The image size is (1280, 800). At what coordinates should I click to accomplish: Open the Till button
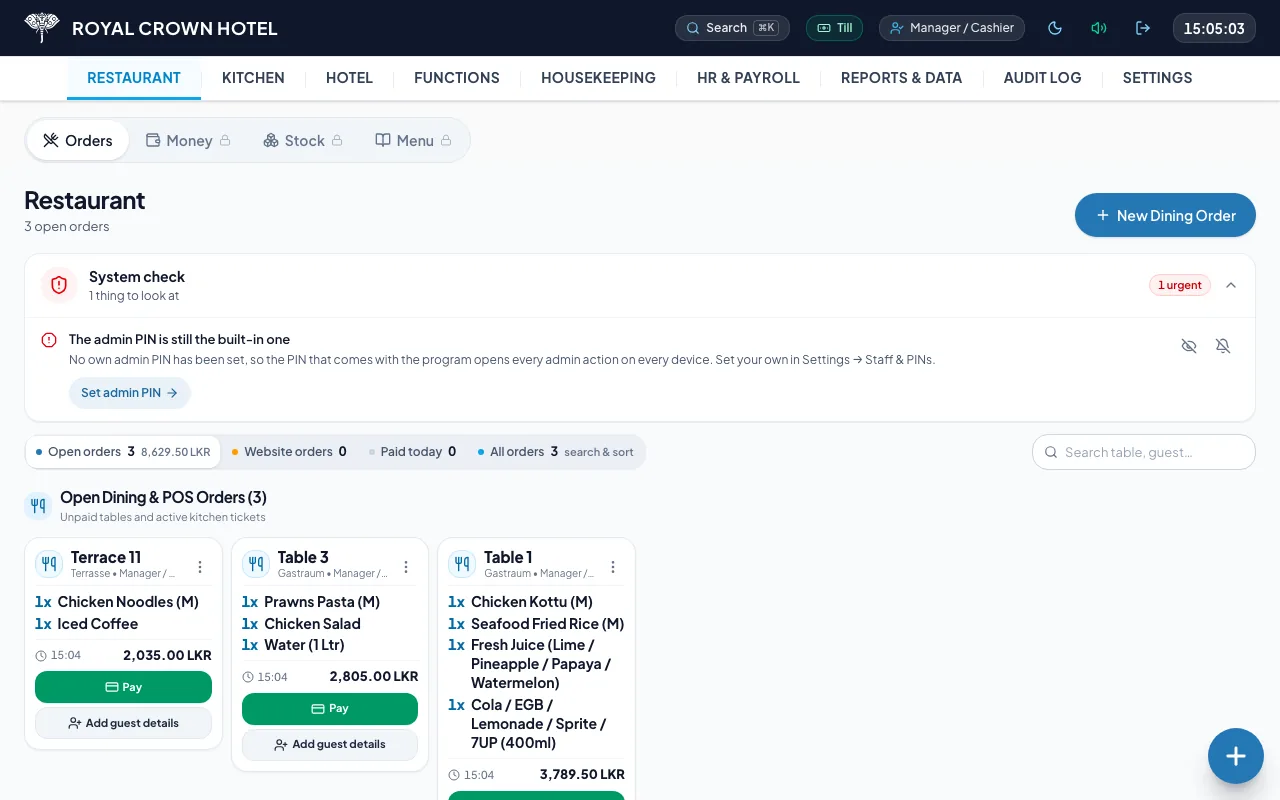(834, 28)
